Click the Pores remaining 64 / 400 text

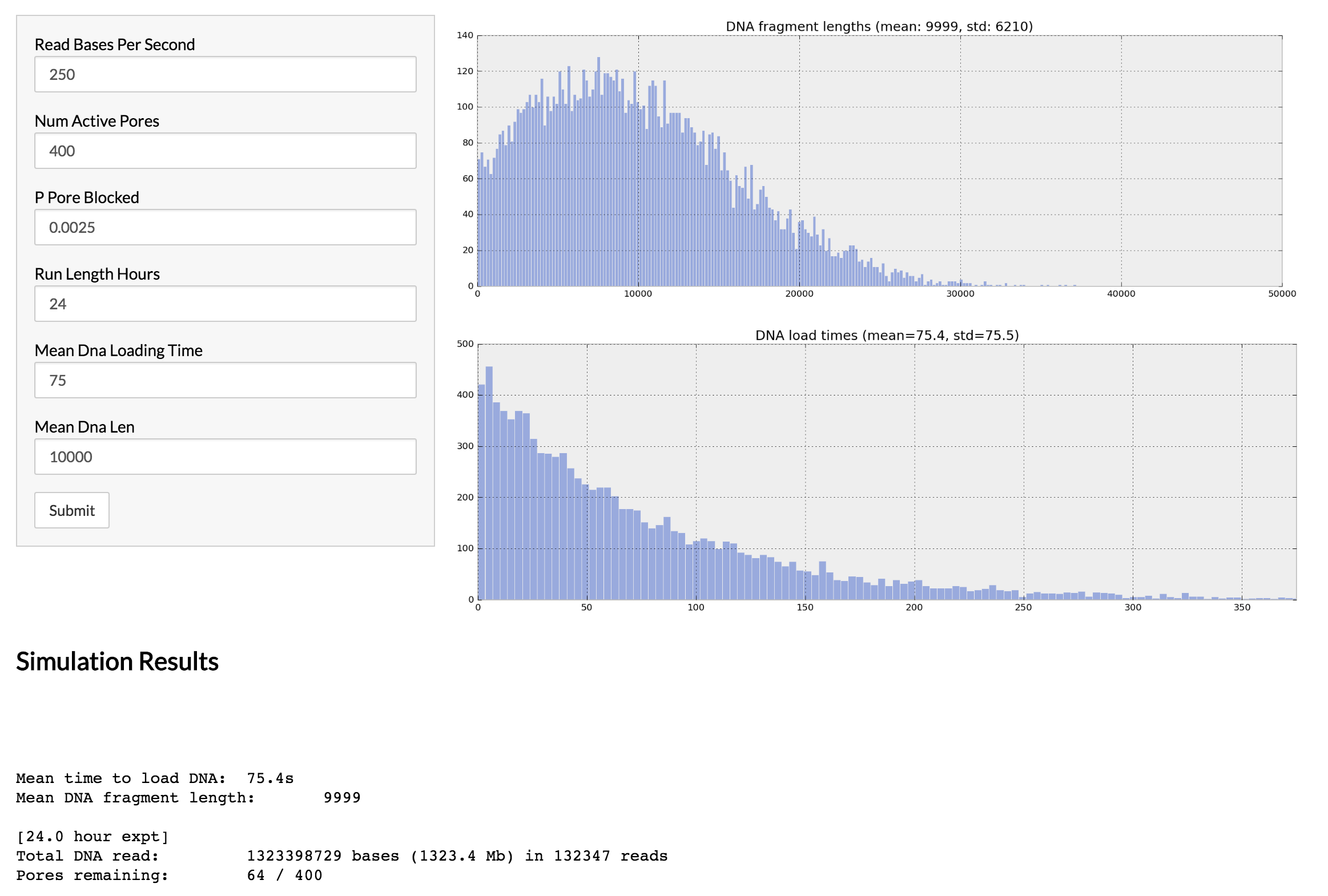point(169,874)
